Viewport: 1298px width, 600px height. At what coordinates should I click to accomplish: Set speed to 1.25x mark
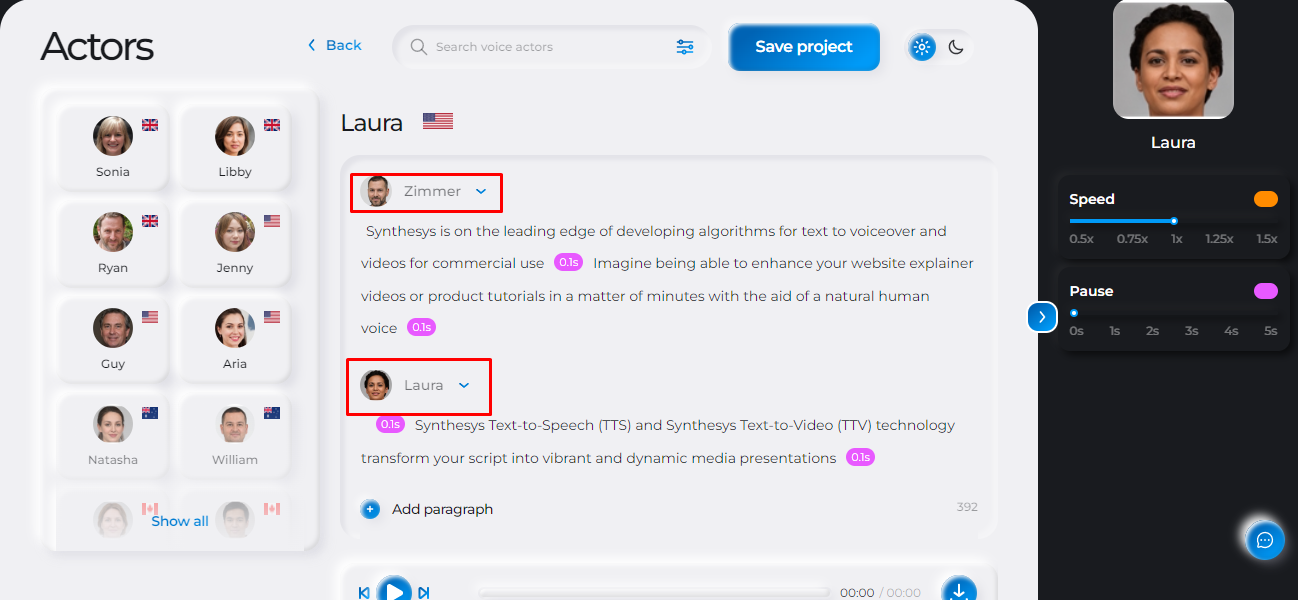point(1219,239)
